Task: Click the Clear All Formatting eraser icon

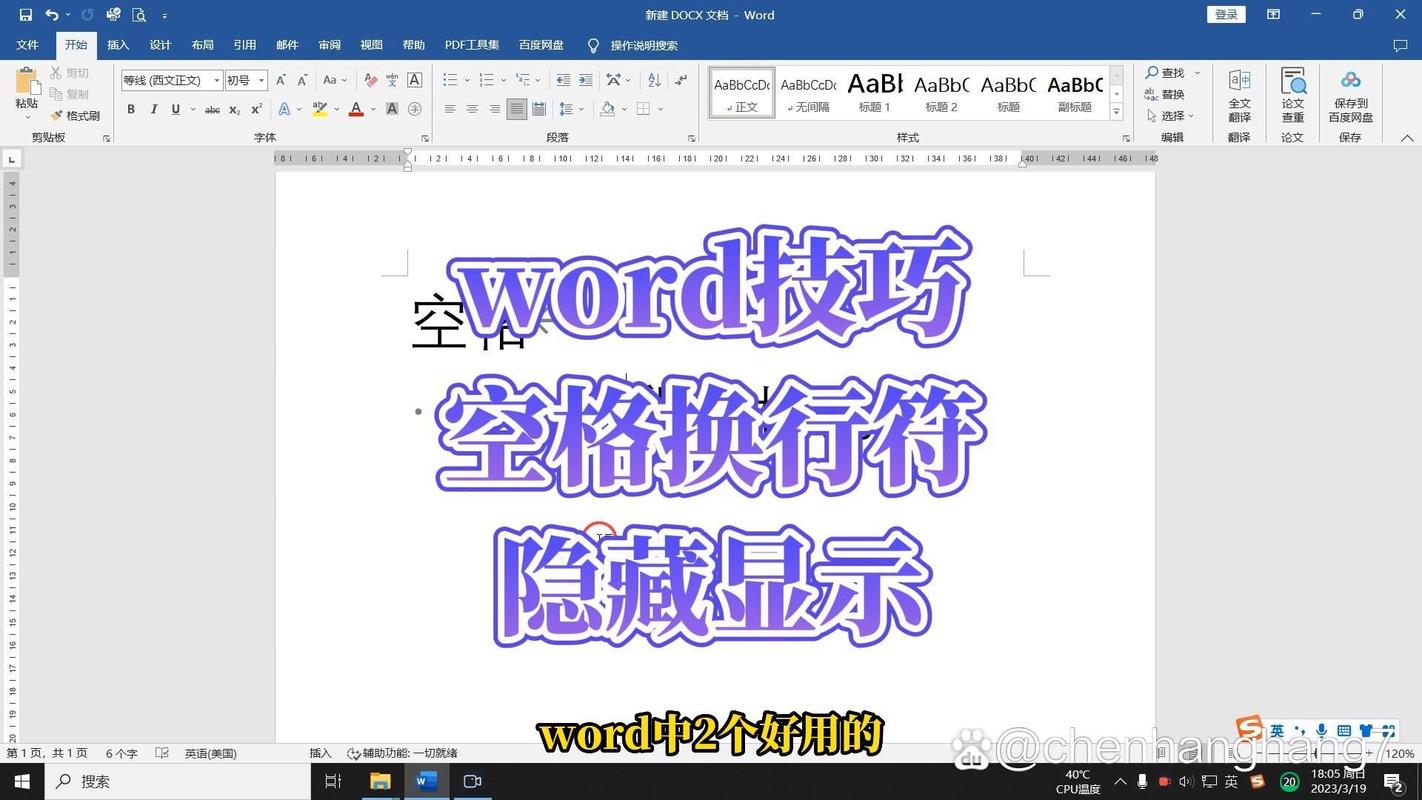Action: [x=370, y=80]
